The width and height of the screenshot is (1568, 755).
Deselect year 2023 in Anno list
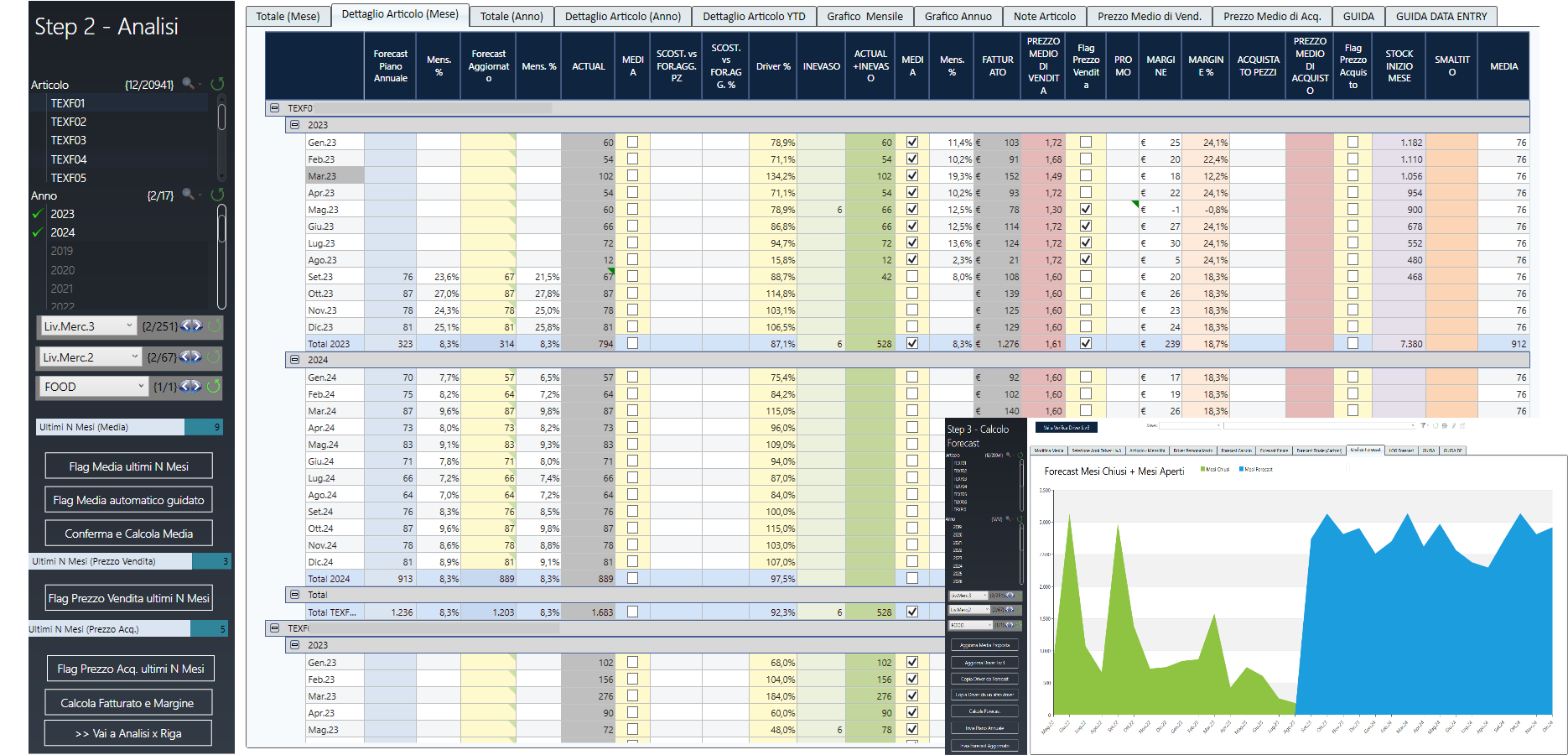click(62, 214)
